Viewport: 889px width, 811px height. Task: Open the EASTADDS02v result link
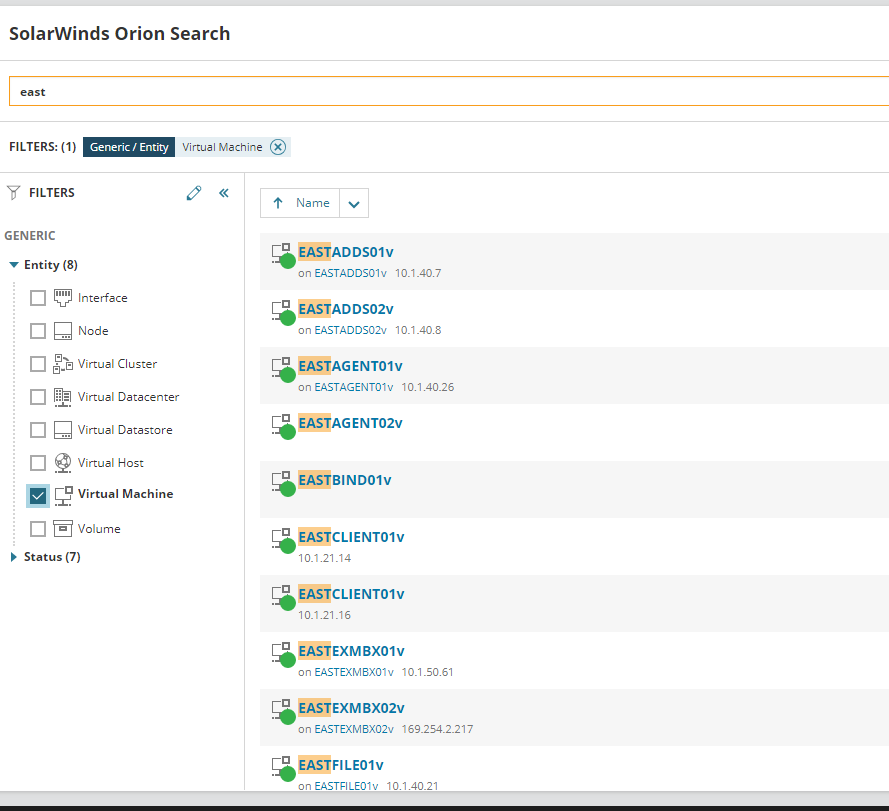click(346, 309)
